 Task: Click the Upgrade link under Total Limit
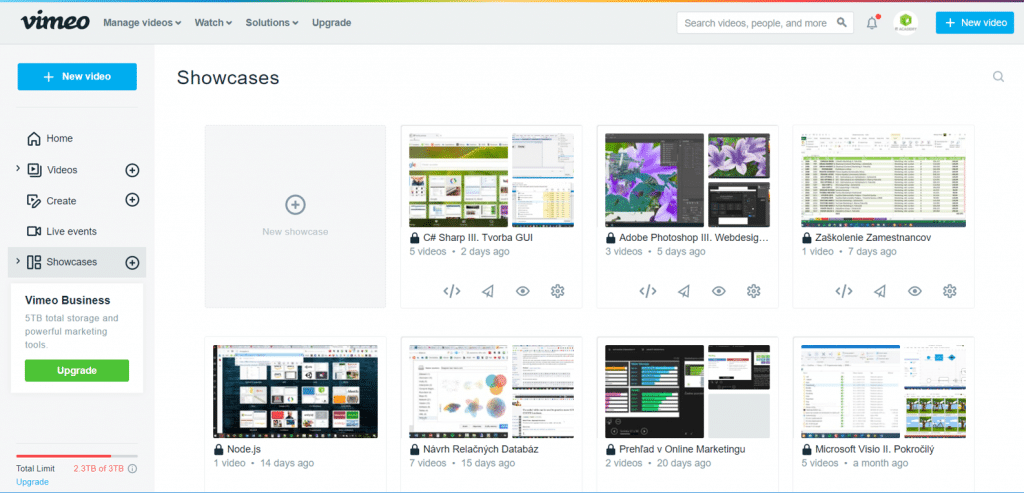coord(32,482)
